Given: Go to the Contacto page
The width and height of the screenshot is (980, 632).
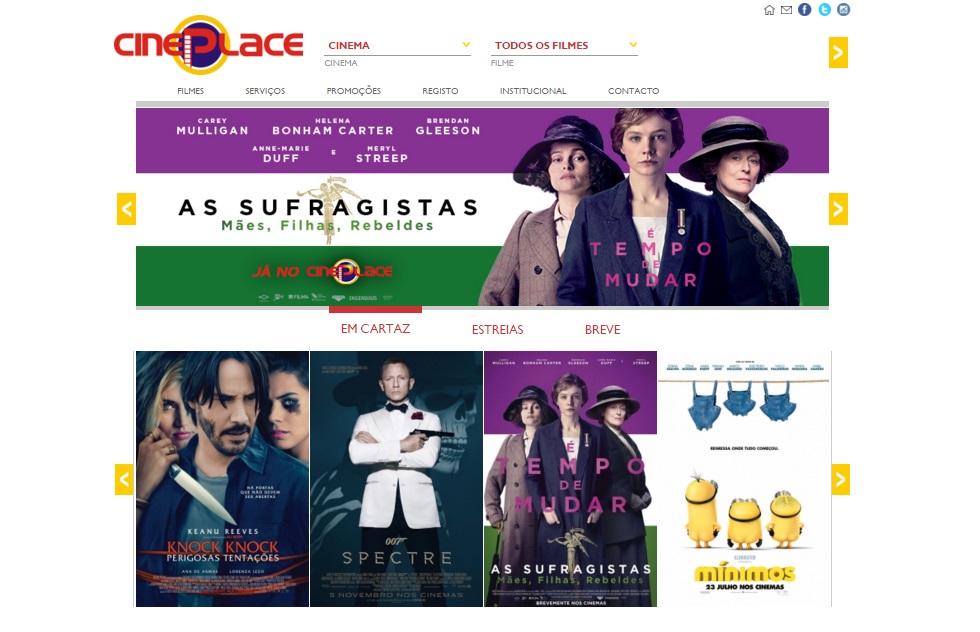Looking at the screenshot, I should pyautogui.click(x=634, y=91).
